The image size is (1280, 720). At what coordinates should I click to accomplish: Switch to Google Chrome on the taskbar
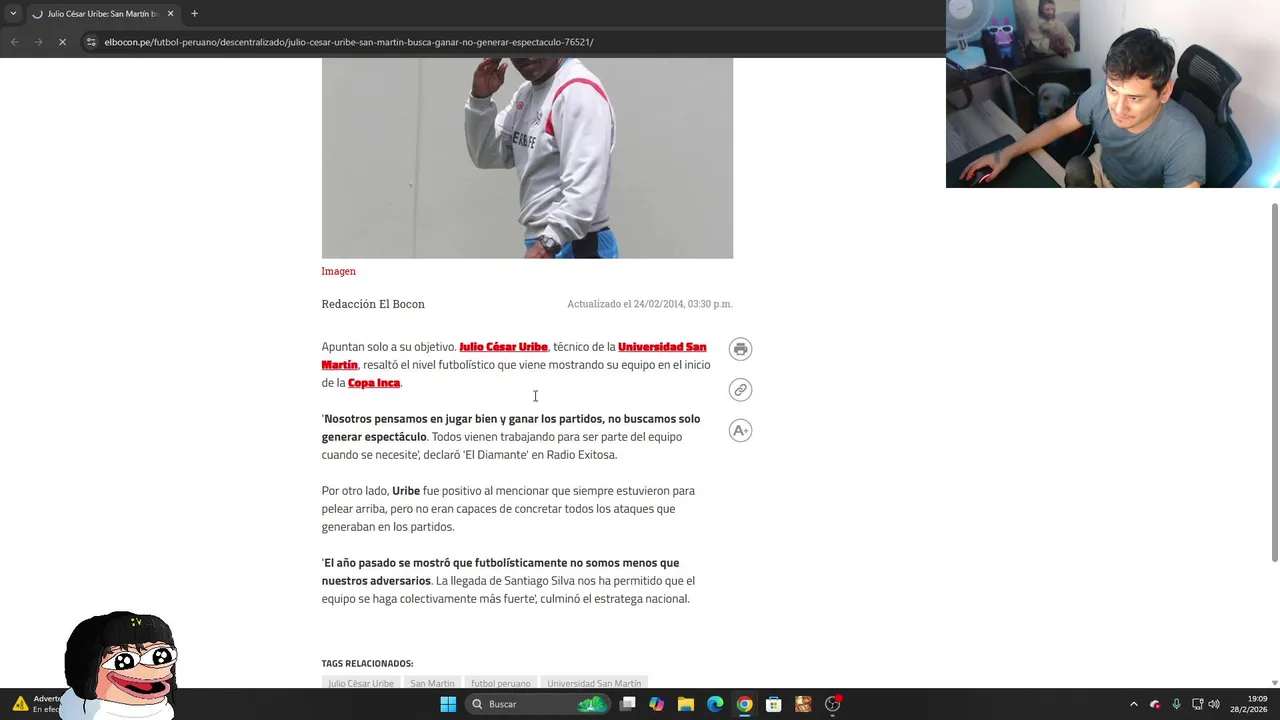click(744, 704)
